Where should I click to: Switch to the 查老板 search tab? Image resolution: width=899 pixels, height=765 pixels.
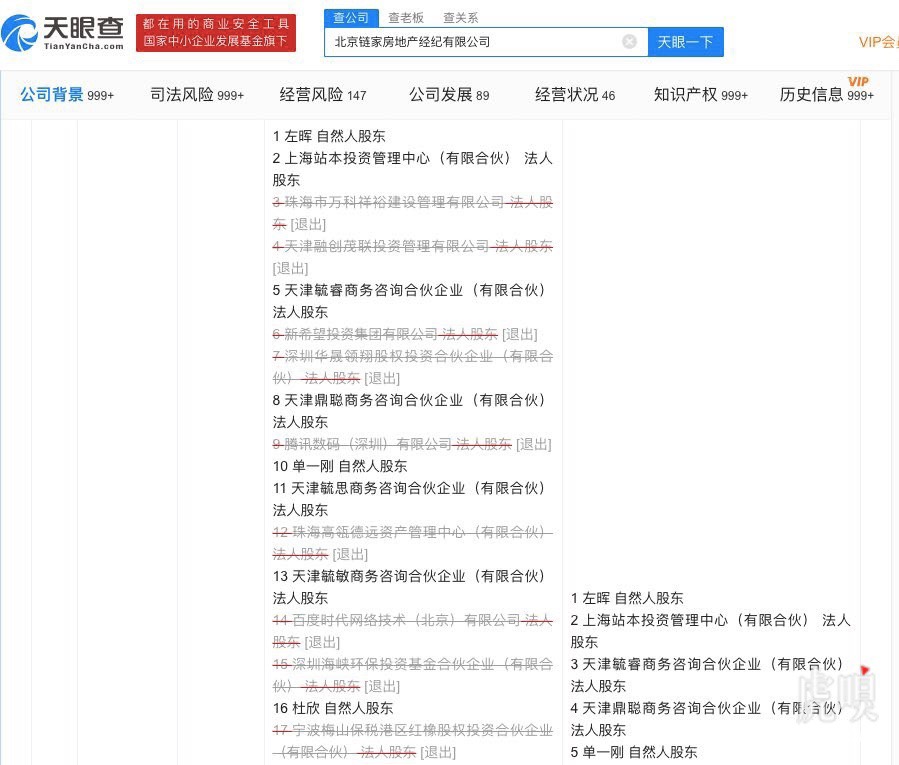tap(406, 18)
